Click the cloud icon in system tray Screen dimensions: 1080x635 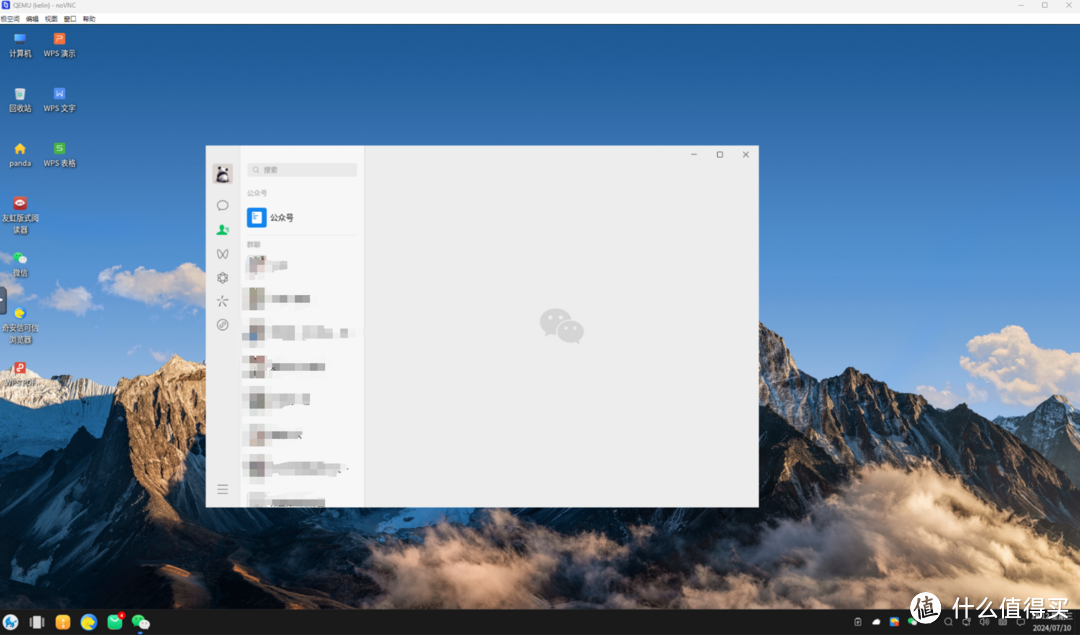(x=876, y=622)
